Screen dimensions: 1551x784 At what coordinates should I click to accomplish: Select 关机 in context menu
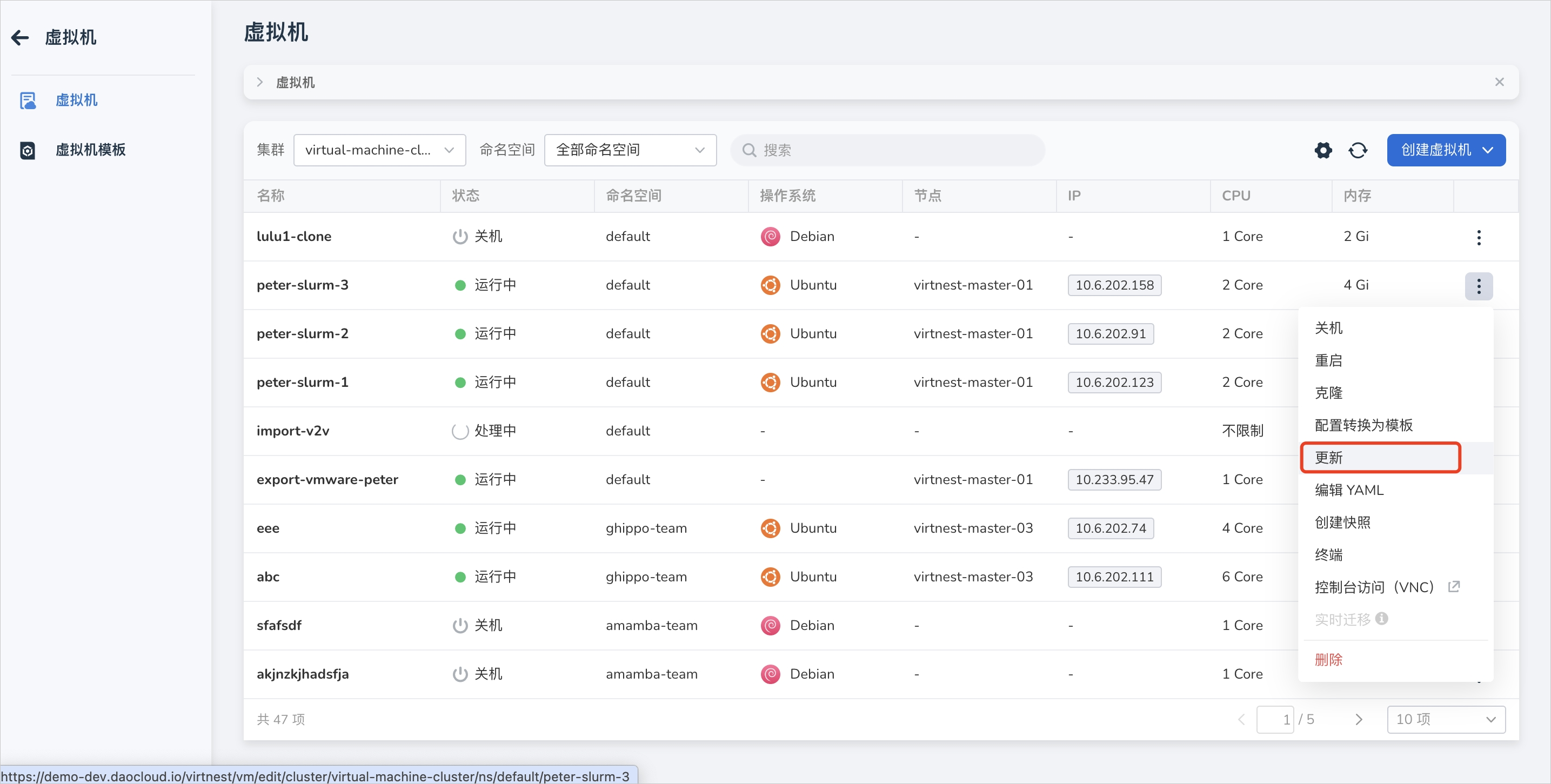coord(1396,328)
